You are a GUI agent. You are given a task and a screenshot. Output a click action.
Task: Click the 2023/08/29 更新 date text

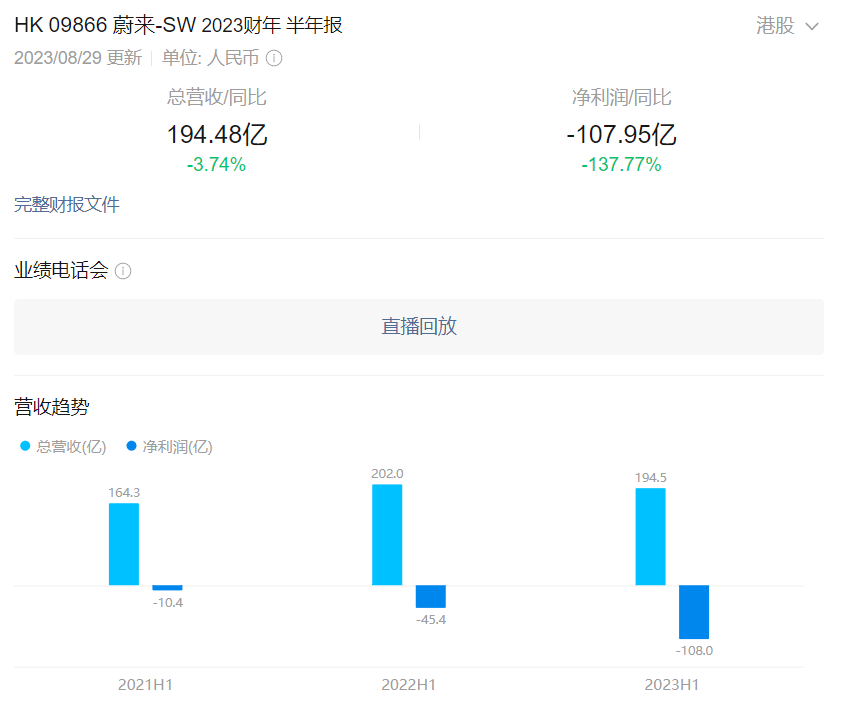78,58
